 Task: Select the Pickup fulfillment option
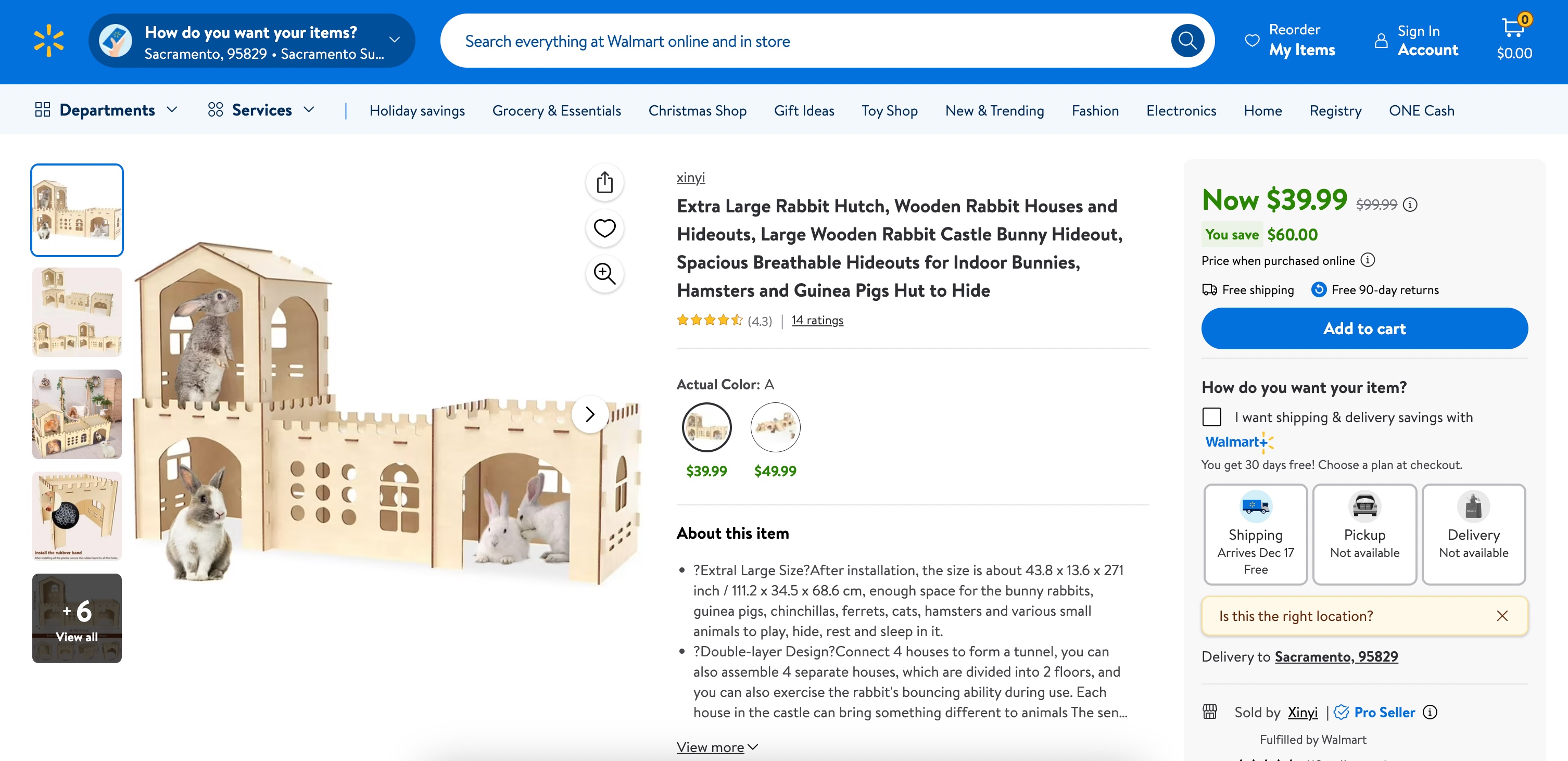pyautogui.click(x=1364, y=534)
